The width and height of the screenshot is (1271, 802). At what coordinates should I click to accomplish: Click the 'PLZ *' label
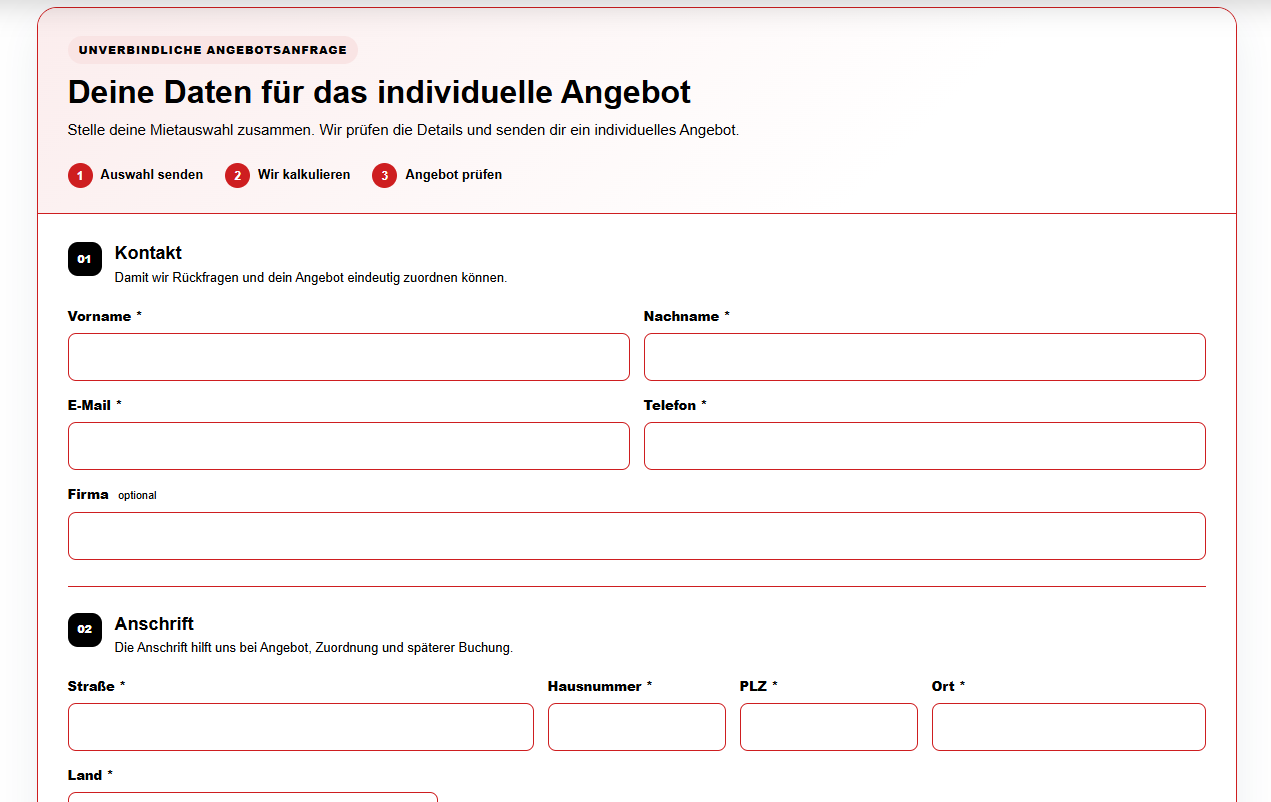pos(759,686)
